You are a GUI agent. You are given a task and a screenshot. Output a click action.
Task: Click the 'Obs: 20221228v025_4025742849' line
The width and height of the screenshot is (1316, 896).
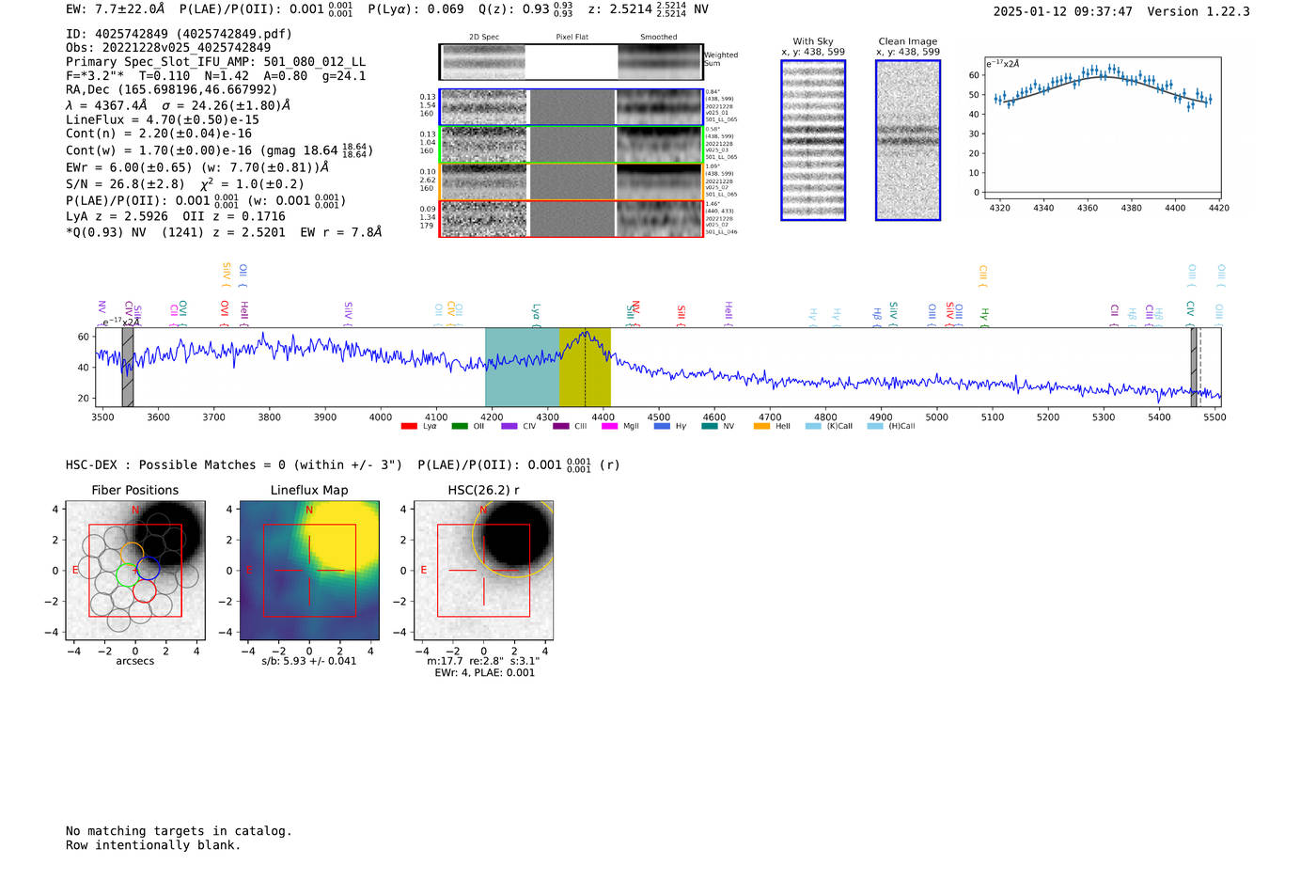click(168, 48)
